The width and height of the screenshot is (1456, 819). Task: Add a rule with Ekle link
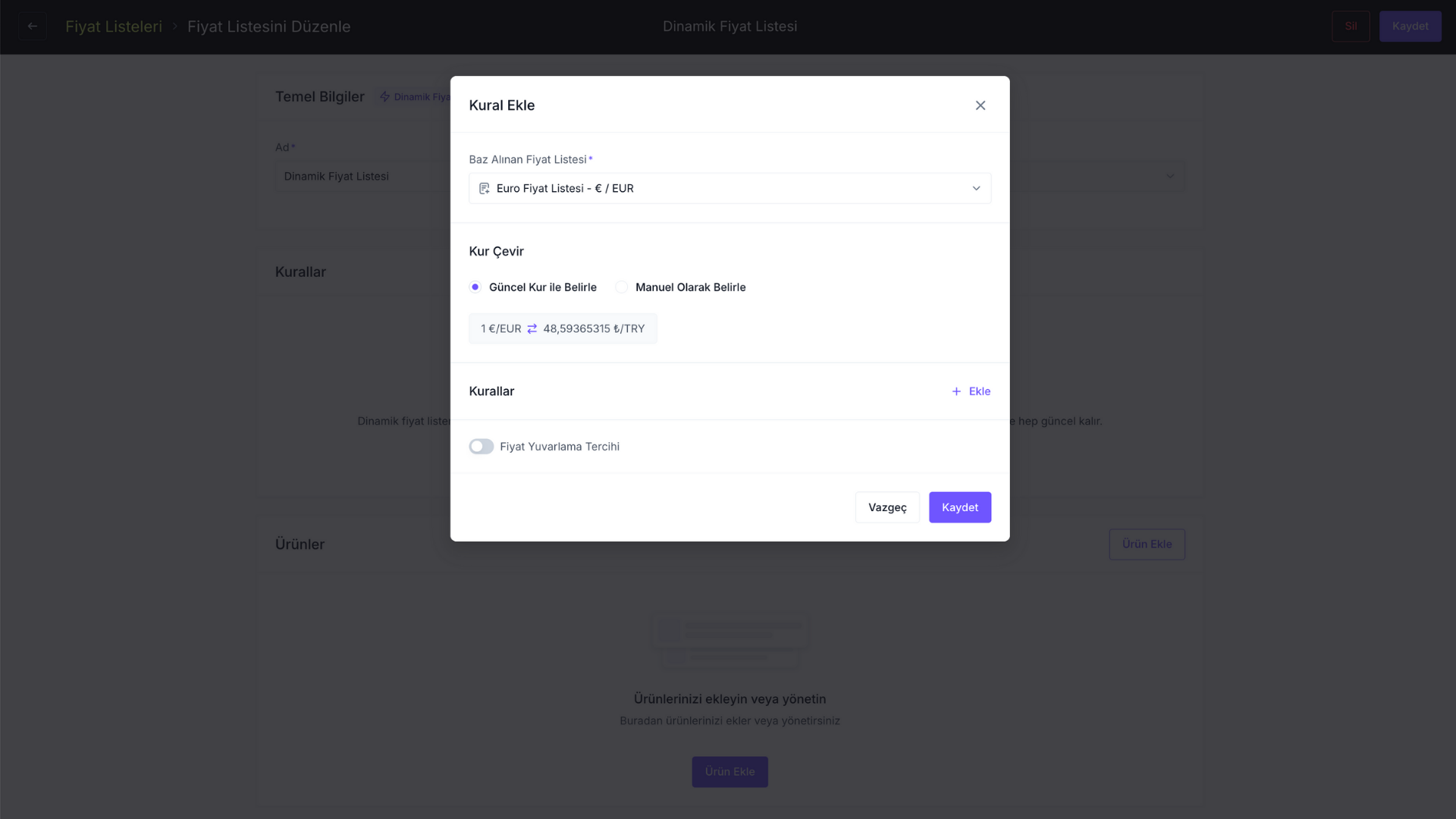tap(971, 391)
